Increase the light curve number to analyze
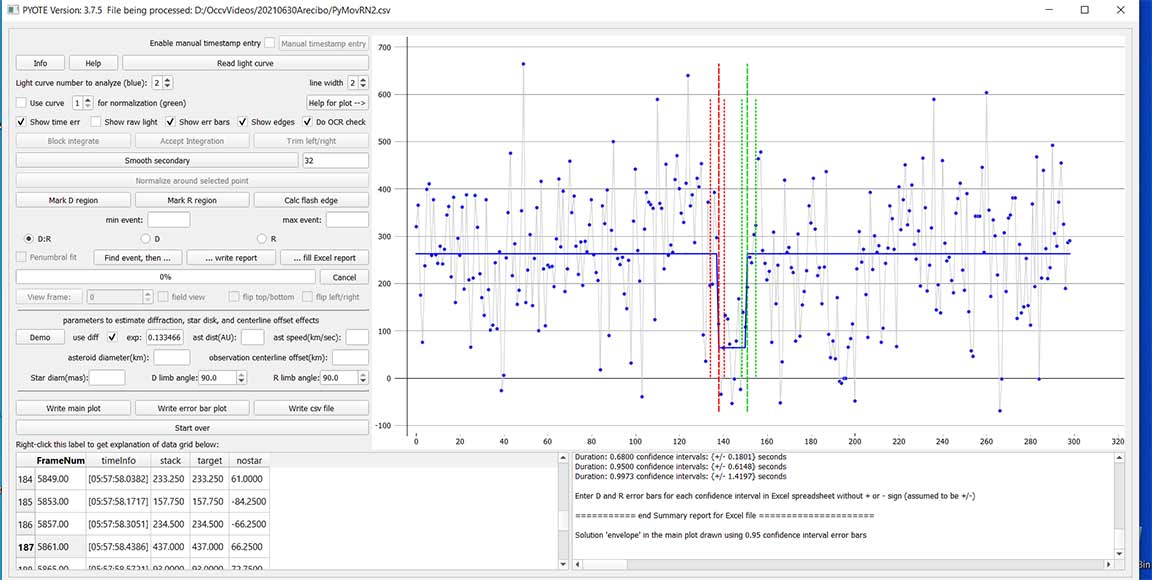The height and width of the screenshot is (580, 1152). pyautogui.click(x=169, y=79)
